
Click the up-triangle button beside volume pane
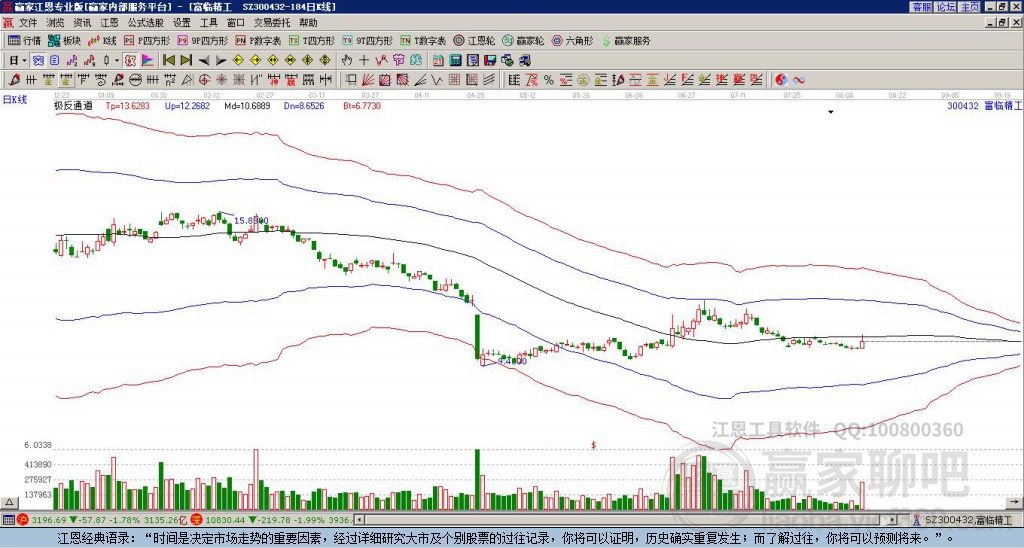coord(8,503)
